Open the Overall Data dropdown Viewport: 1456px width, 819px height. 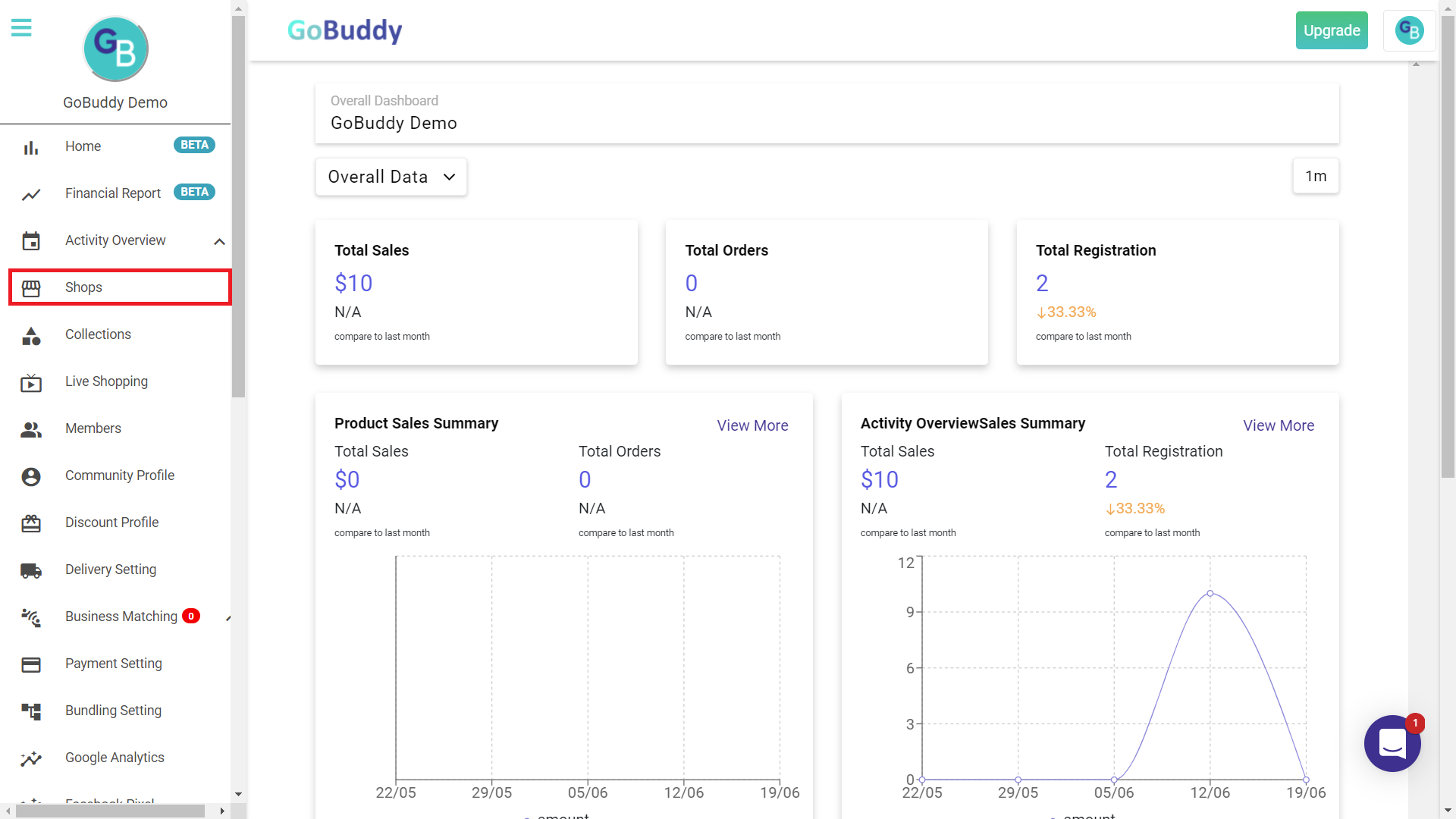[391, 177]
